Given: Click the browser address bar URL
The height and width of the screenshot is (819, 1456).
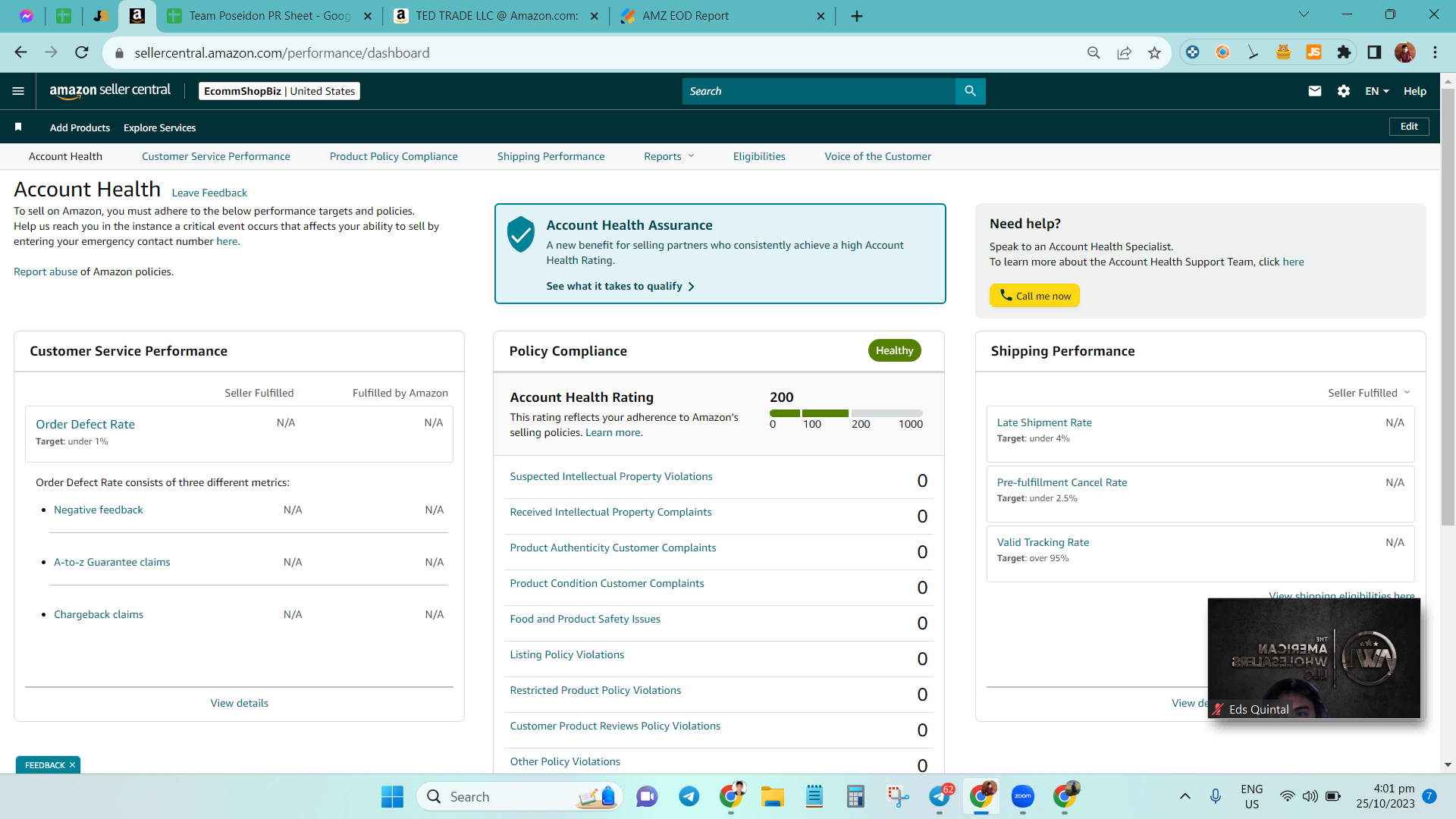Looking at the screenshot, I should (282, 52).
